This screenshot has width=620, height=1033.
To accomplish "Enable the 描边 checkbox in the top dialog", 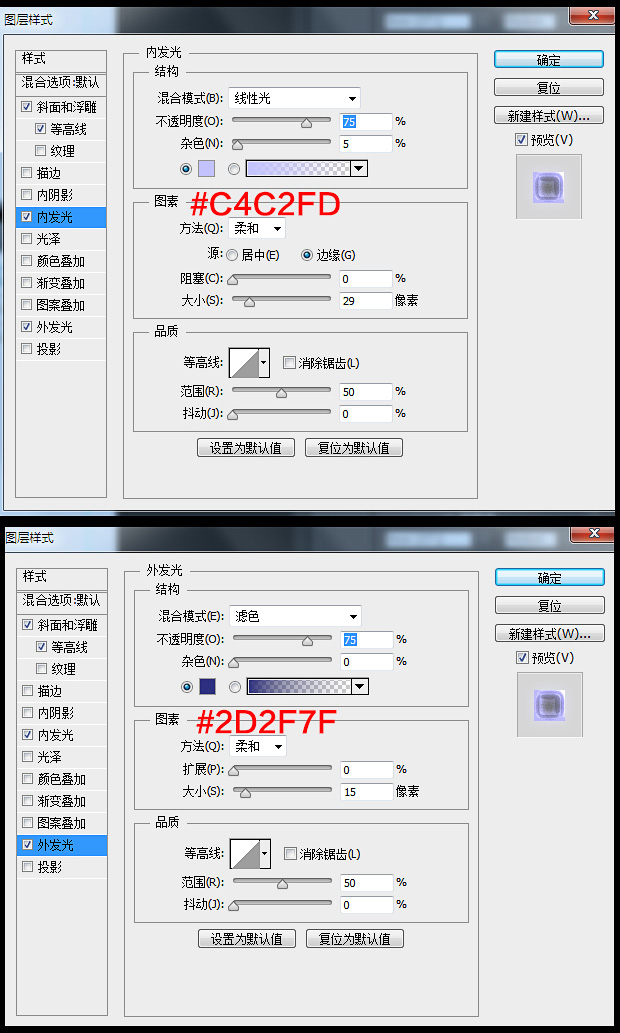I will click(26, 173).
